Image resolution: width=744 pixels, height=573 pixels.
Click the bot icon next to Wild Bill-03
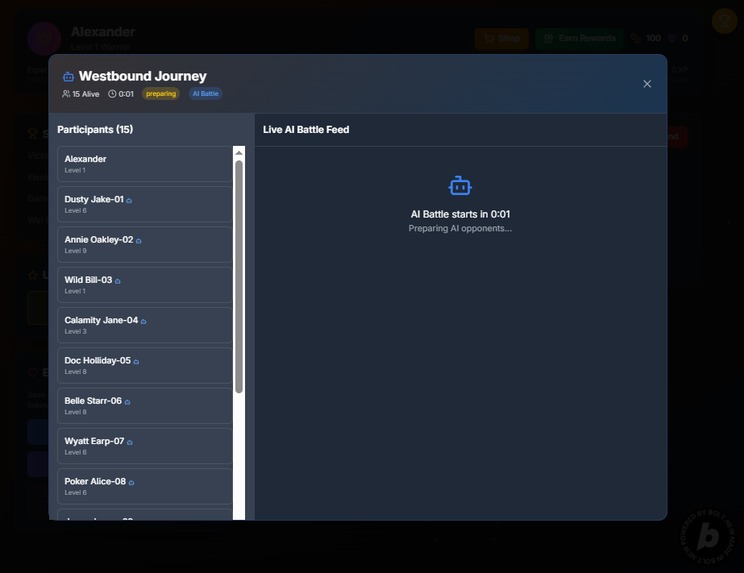[x=118, y=281]
